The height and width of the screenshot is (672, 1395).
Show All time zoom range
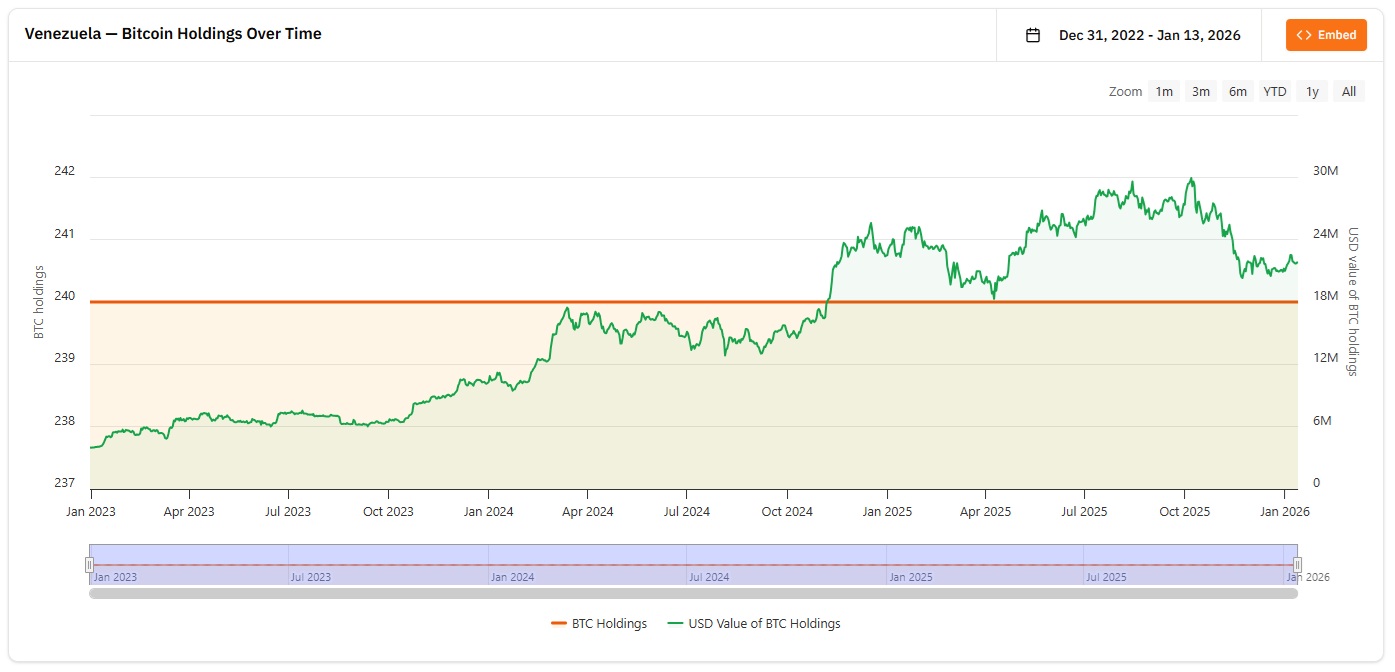click(x=1349, y=91)
